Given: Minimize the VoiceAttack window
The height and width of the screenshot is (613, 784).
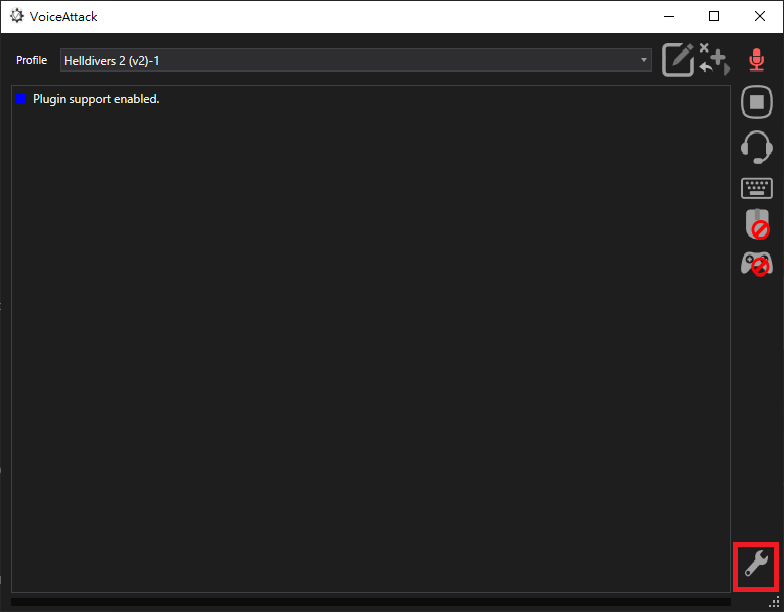Looking at the screenshot, I should 667,16.
